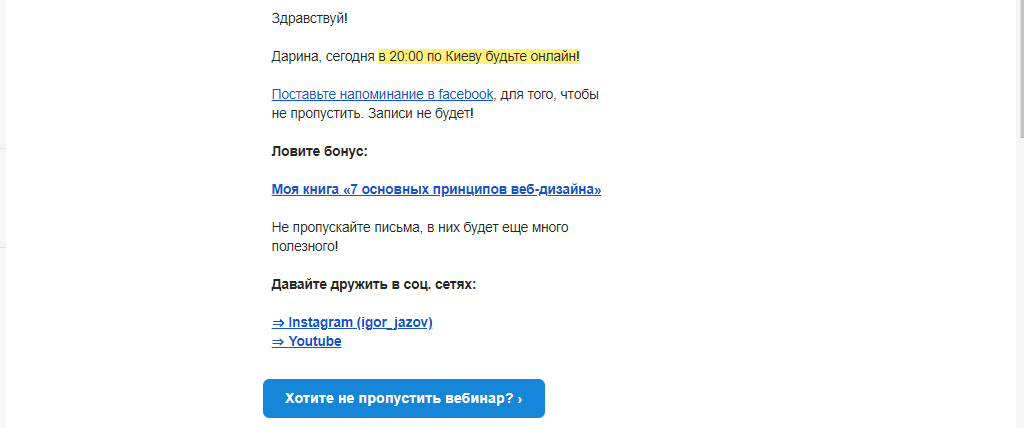Click the word 'facebook' in the reminder link
The image size is (1024, 428).
point(466,94)
